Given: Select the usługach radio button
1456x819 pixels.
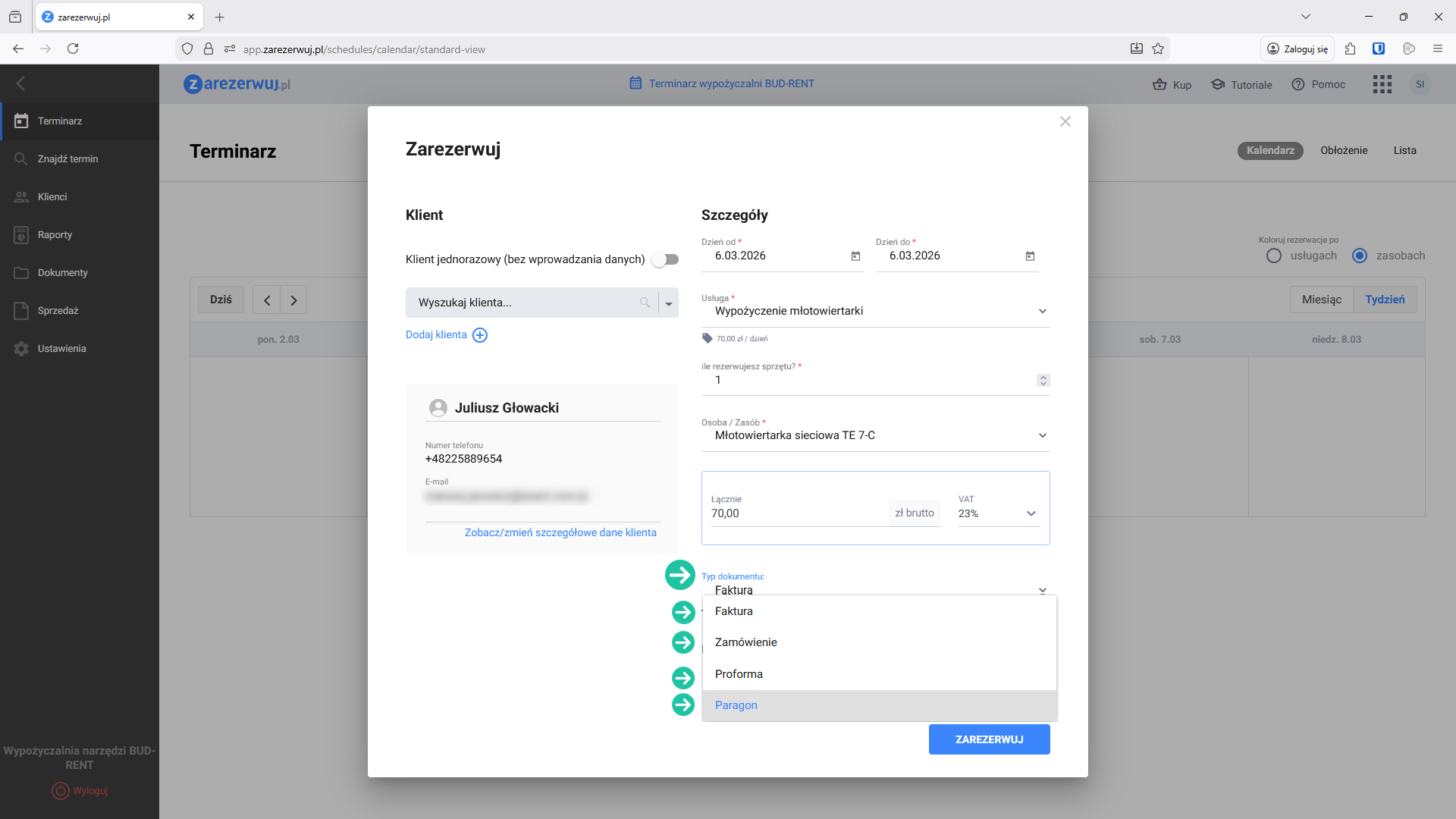Looking at the screenshot, I should pos(1274,256).
